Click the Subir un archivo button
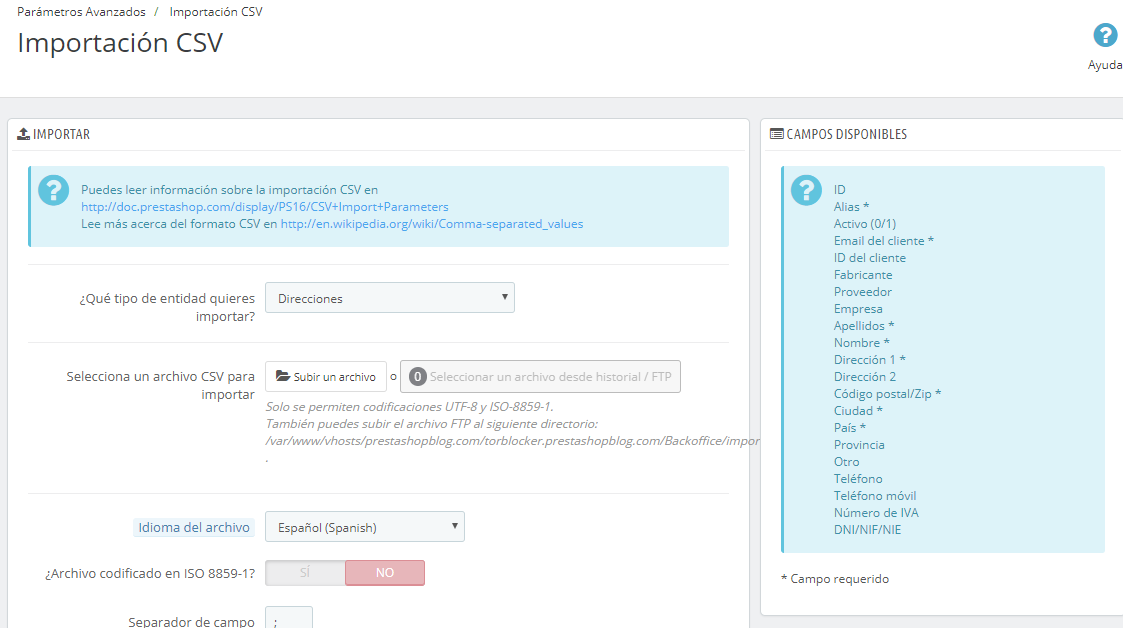The width and height of the screenshot is (1123, 628). pyautogui.click(x=326, y=377)
